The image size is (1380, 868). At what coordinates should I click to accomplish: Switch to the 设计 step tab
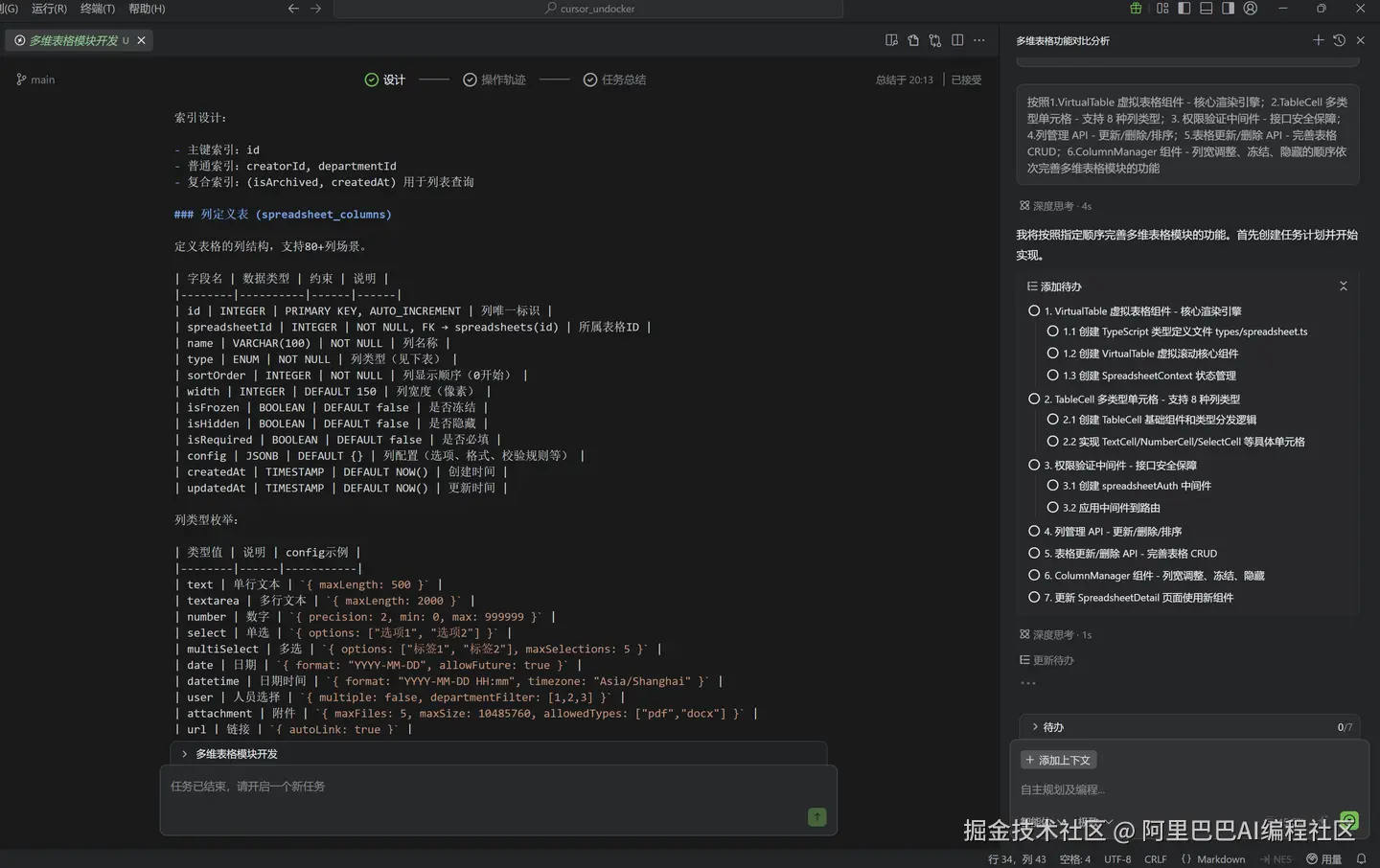(x=385, y=80)
